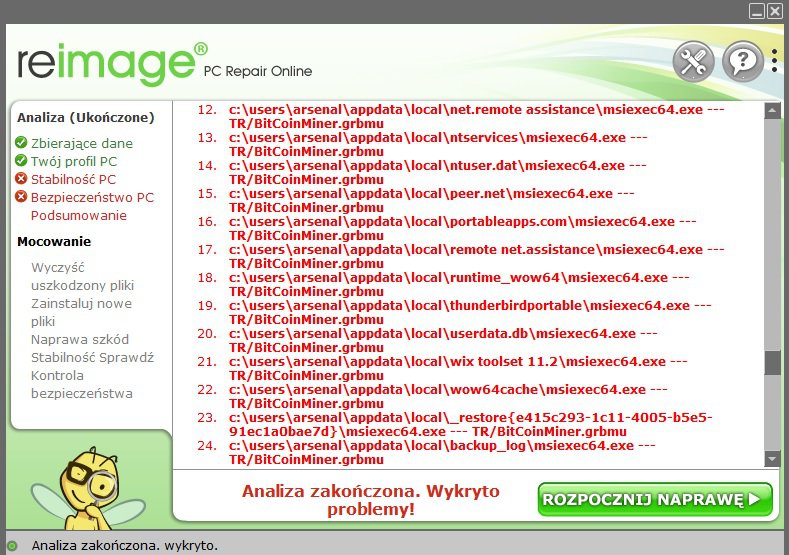Click the bee mascot with magnifying glass
Screen dimensions: 789x555
(x=89, y=487)
